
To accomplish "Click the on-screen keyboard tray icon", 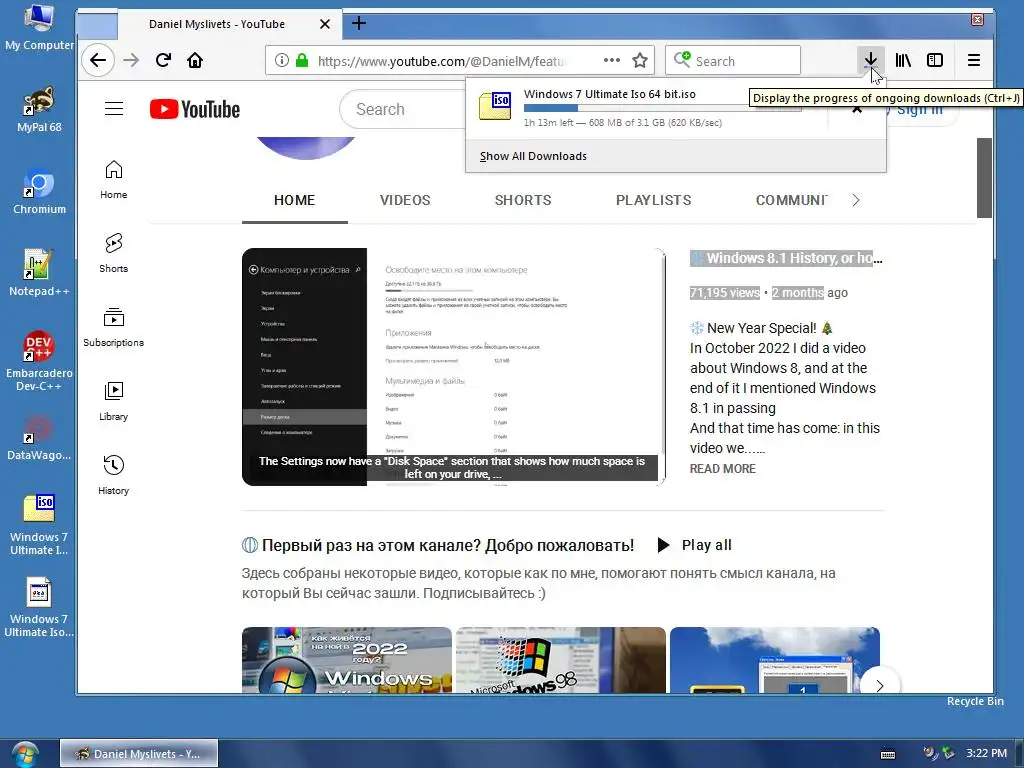I will [888, 754].
